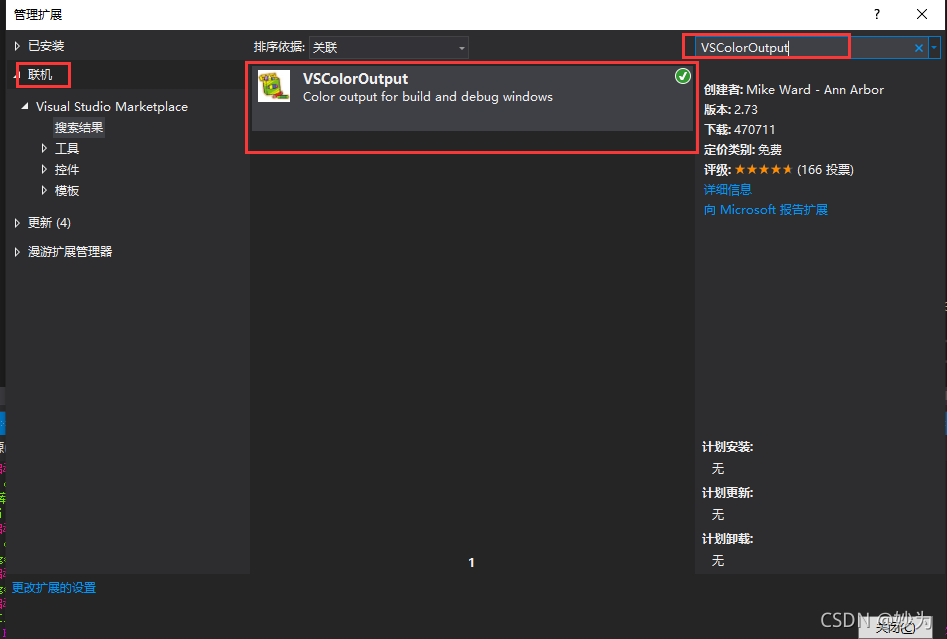947x639 pixels.
Task: Click the description 'Color output for build and debug windows'
Action: tap(428, 97)
